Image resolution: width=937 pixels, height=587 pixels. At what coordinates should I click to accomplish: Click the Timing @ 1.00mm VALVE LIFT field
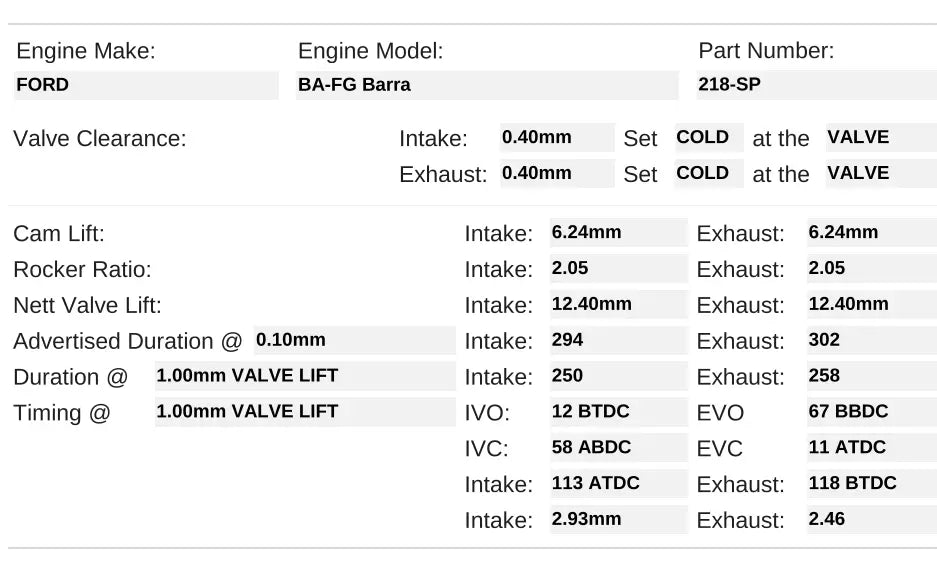(304, 412)
